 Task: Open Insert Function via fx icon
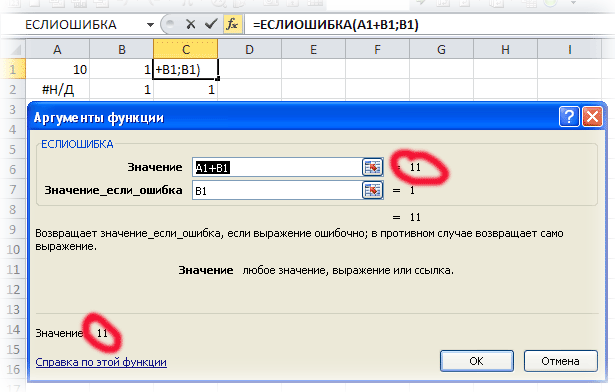point(232,24)
